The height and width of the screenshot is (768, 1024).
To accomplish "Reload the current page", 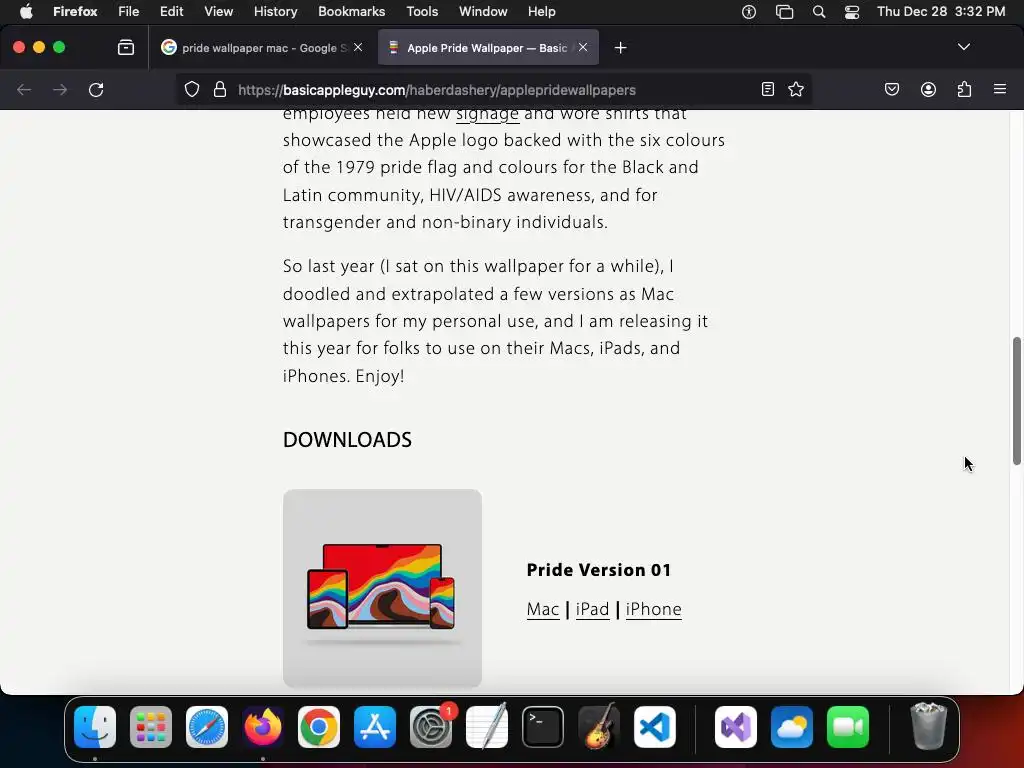I will point(96,89).
